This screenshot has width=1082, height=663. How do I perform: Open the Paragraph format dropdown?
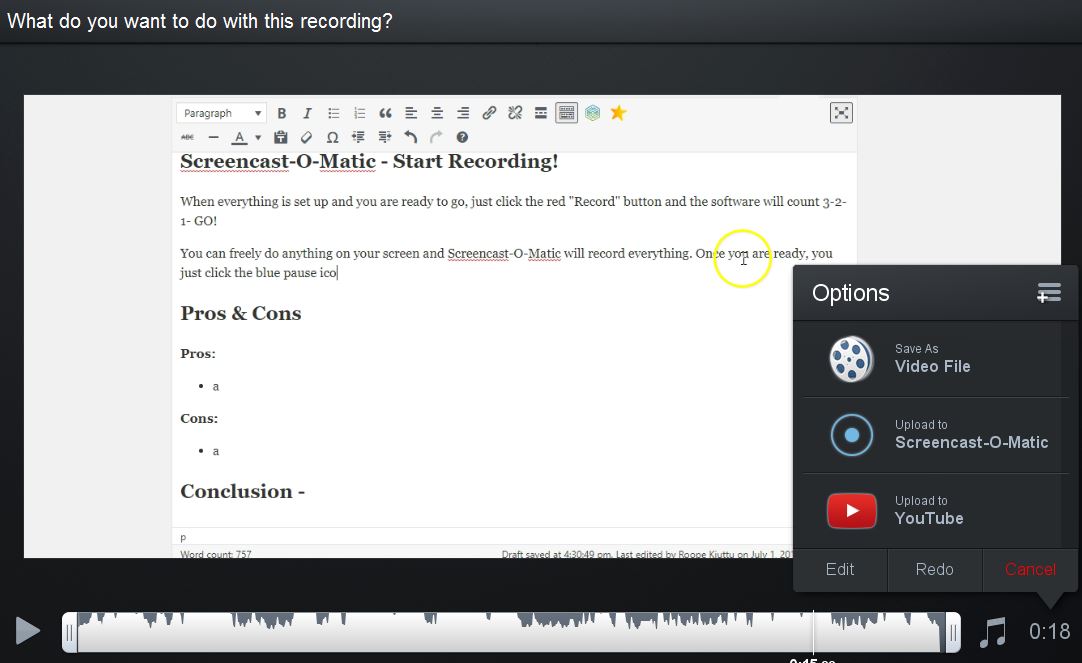pos(221,113)
